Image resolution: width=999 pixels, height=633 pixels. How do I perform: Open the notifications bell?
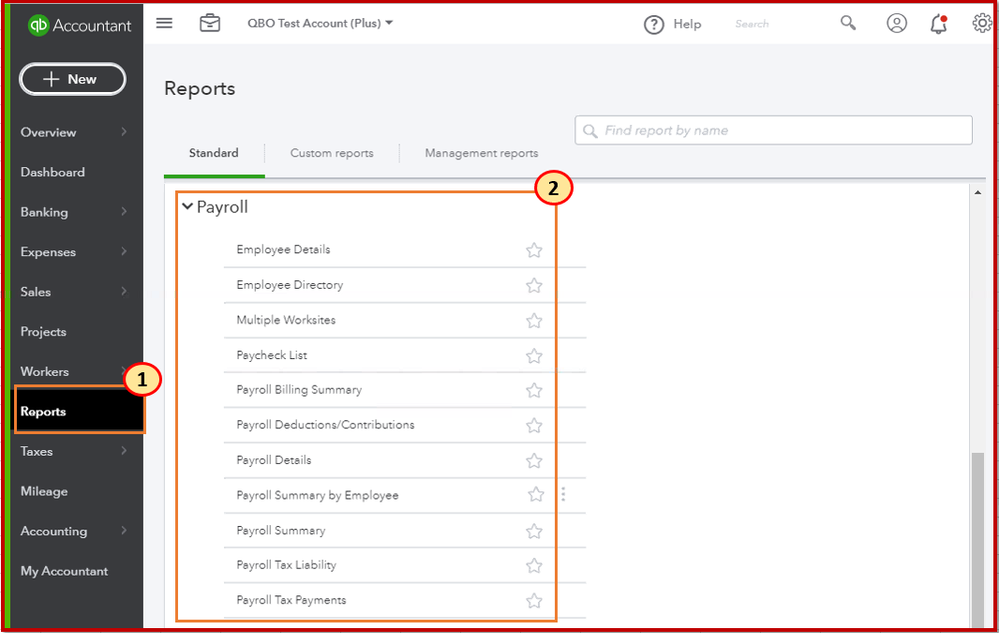(x=938, y=24)
